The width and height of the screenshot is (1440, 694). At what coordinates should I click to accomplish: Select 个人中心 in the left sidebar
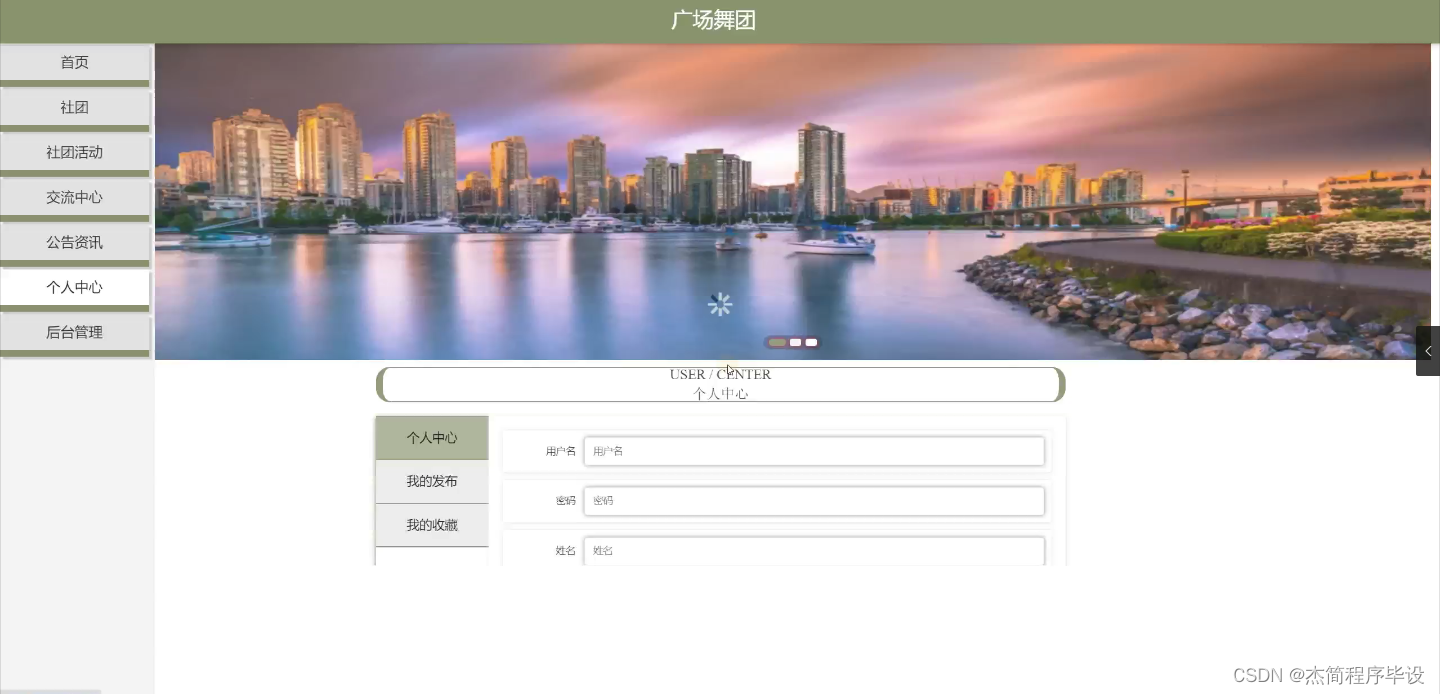(74, 287)
